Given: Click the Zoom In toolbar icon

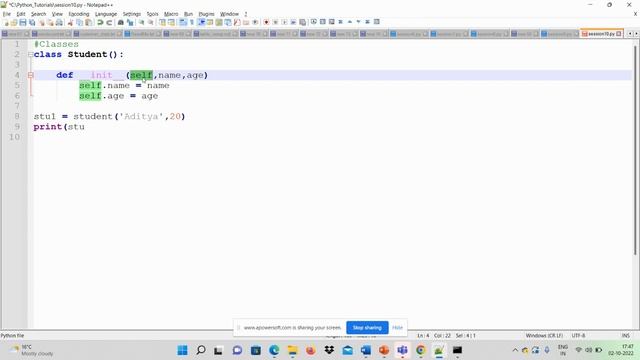Looking at the screenshot, I should point(141,22).
